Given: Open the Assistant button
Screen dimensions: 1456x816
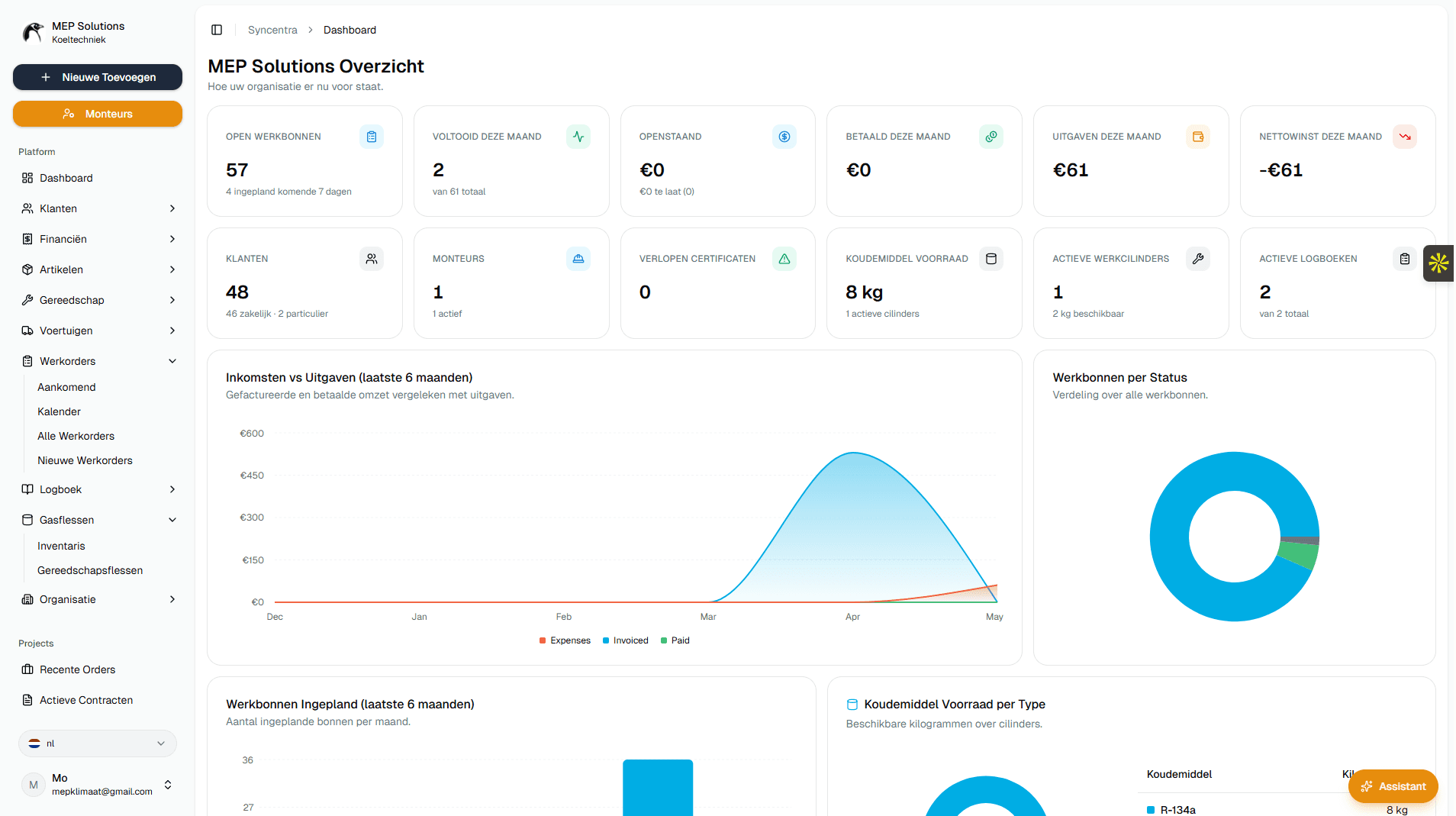Looking at the screenshot, I should tap(1393, 786).
